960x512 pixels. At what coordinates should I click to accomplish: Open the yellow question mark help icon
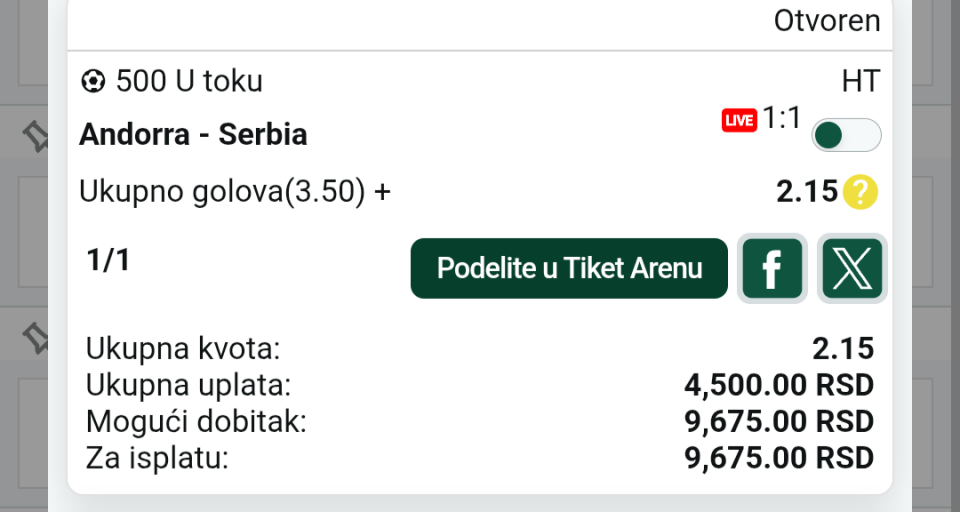click(860, 192)
